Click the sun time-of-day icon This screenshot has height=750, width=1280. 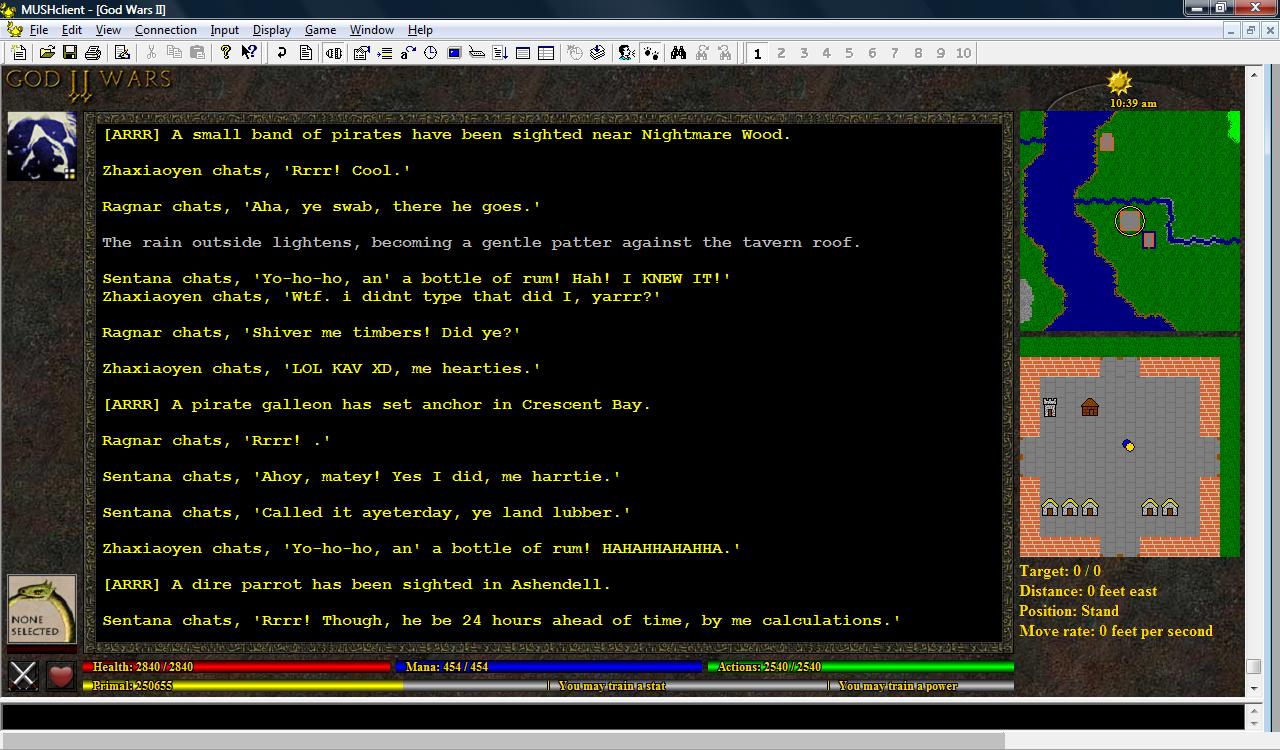click(x=1119, y=82)
